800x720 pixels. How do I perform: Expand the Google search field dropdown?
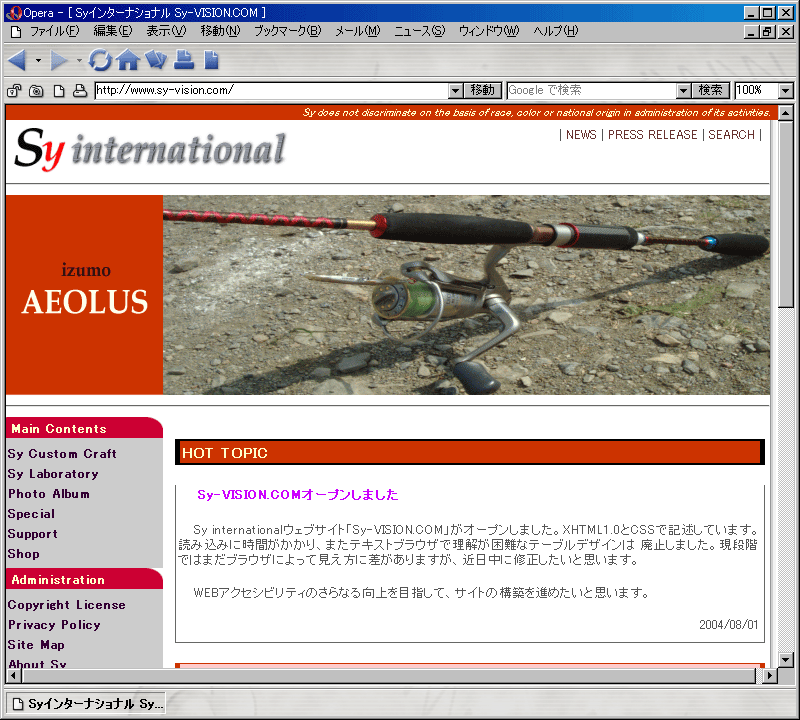[683, 91]
